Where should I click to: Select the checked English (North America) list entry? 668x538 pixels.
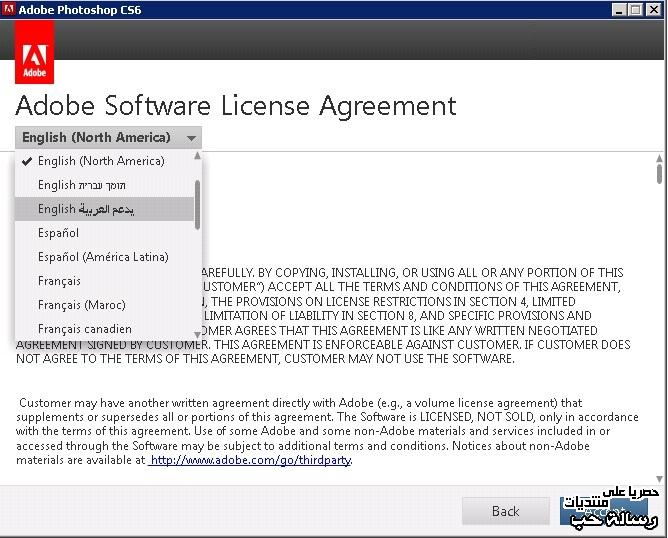pyautogui.click(x=101, y=161)
